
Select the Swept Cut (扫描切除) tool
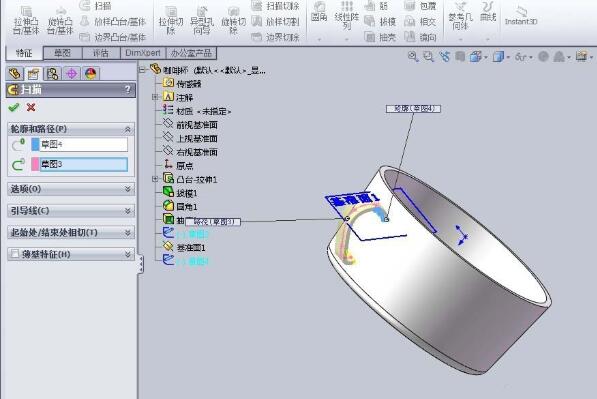coord(276,6)
